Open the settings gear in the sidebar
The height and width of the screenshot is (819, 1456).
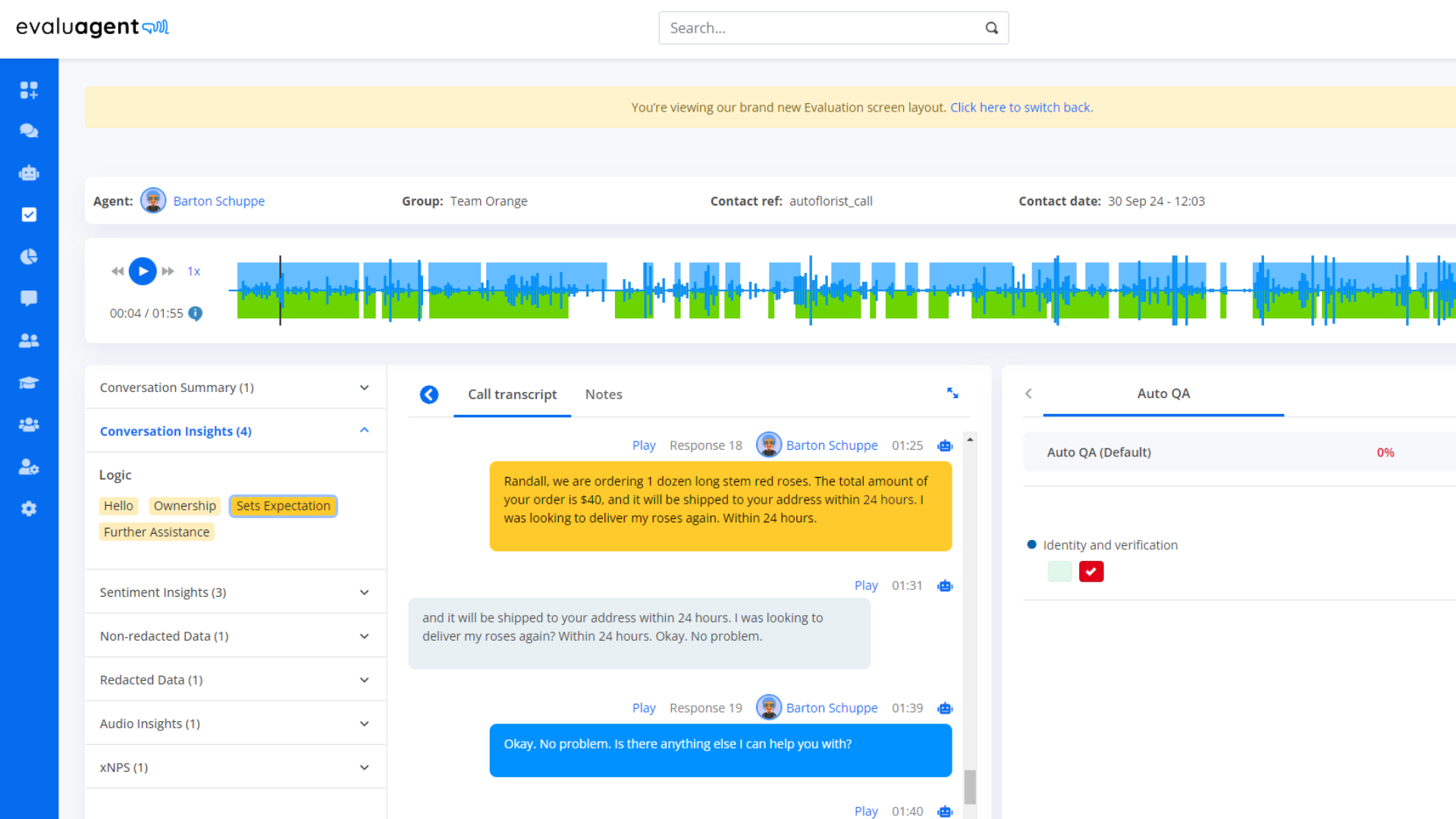(29, 509)
